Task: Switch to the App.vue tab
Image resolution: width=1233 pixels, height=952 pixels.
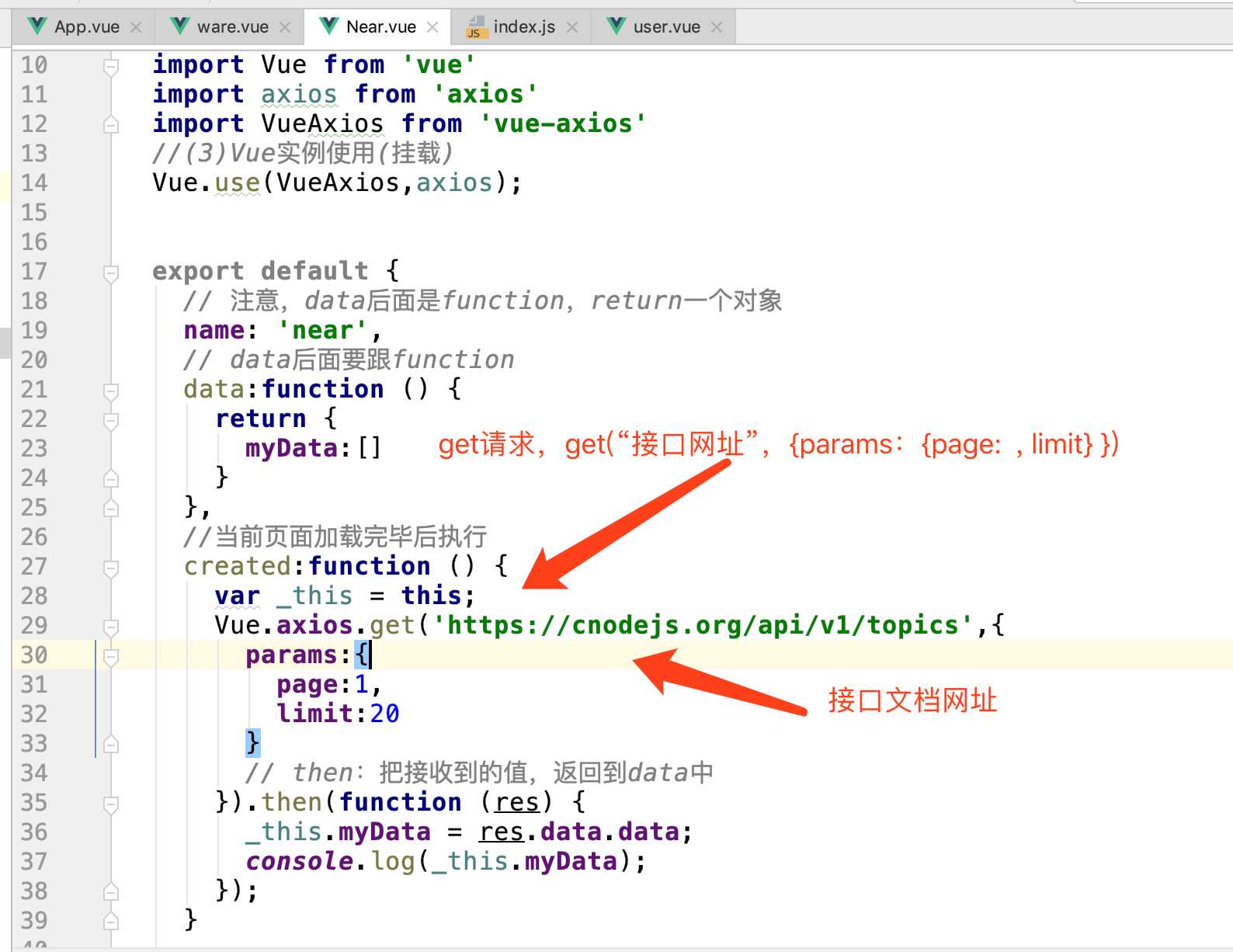Action: tap(83, 27)
